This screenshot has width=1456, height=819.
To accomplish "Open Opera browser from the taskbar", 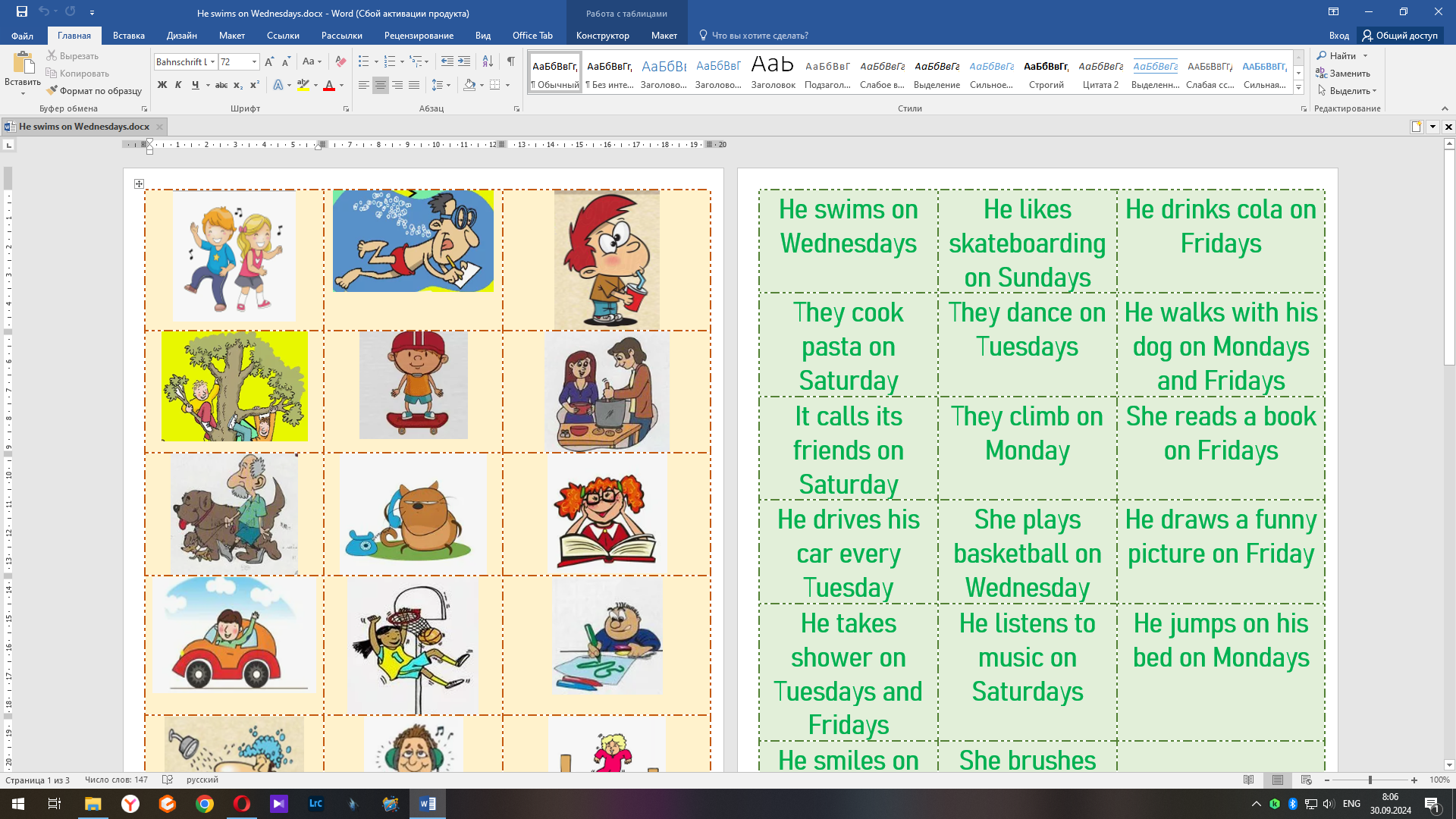I will (242, 804).
